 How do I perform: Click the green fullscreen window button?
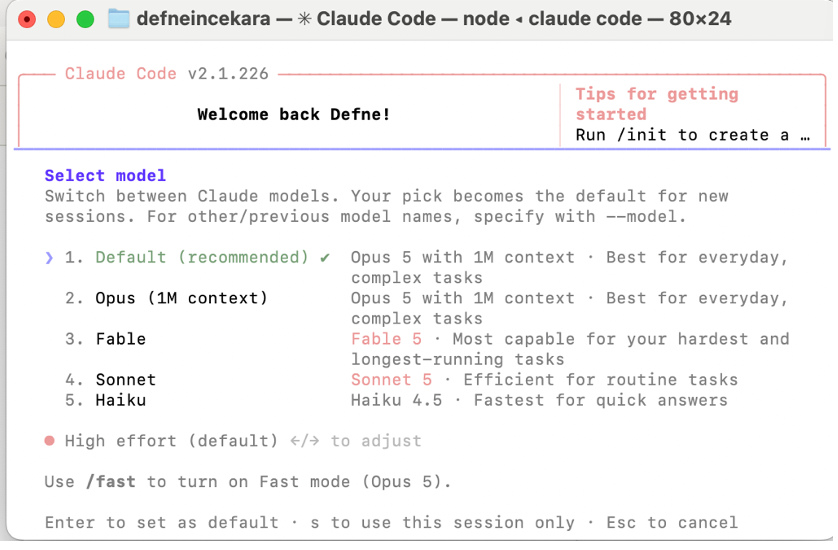pyautogui.click(x=85, y=20)
